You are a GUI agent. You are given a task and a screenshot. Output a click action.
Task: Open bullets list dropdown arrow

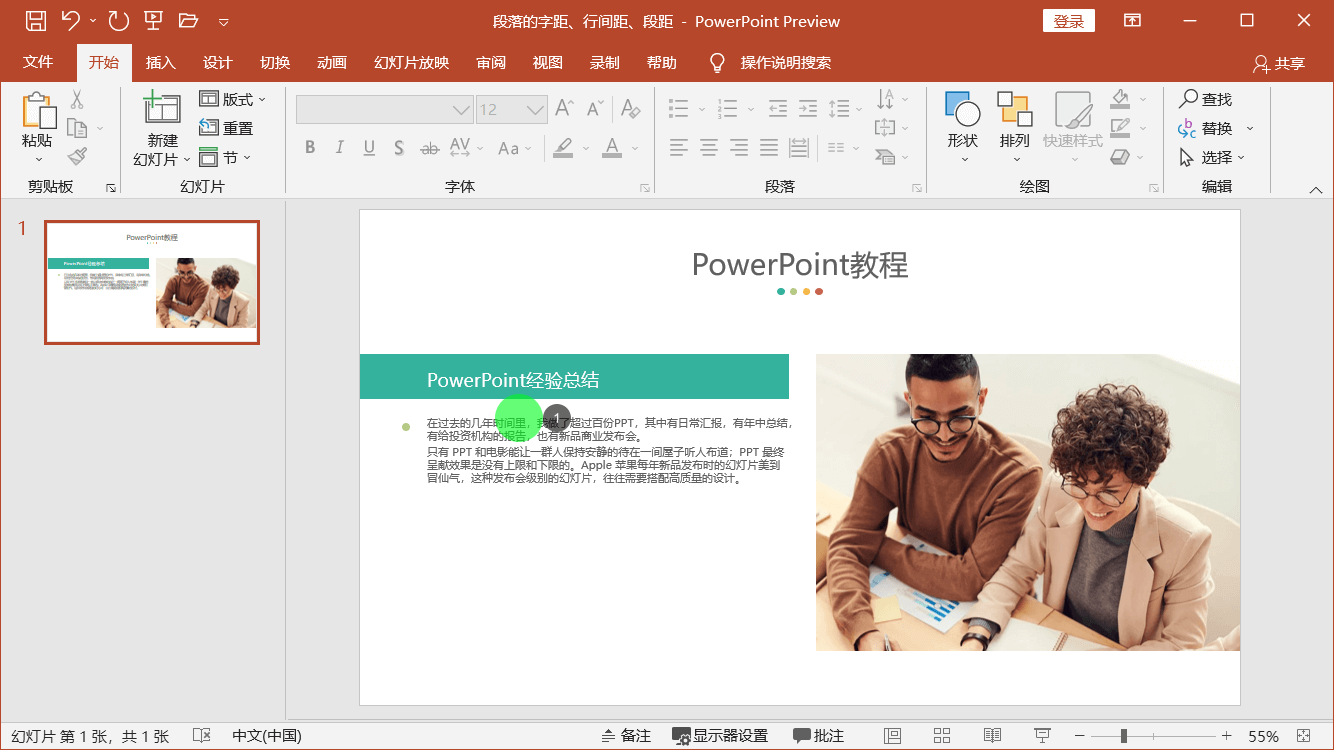701,108
